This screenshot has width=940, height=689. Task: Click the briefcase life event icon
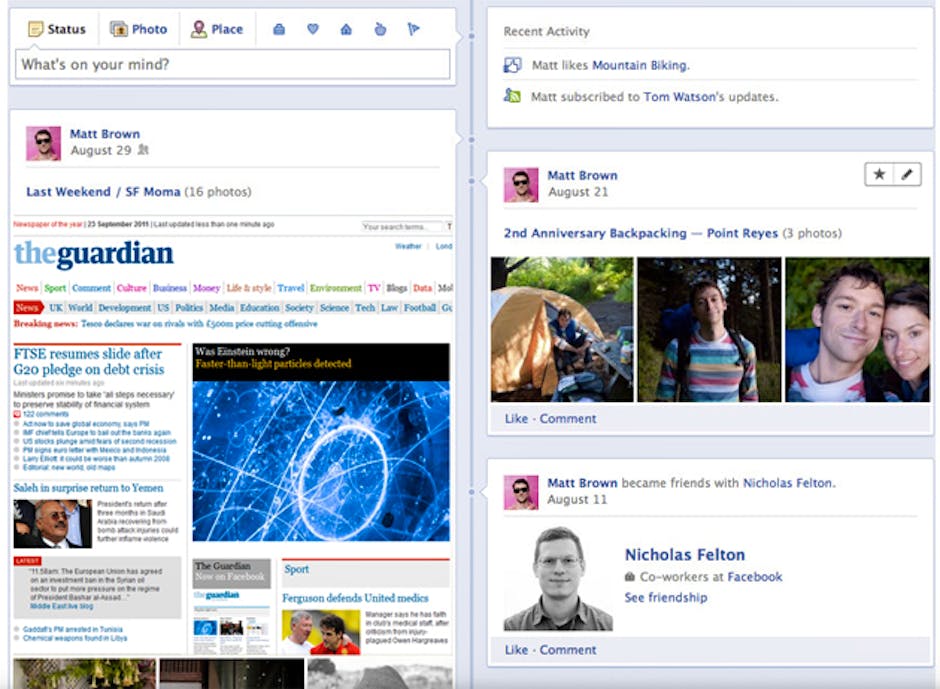[x=280, y=30]
